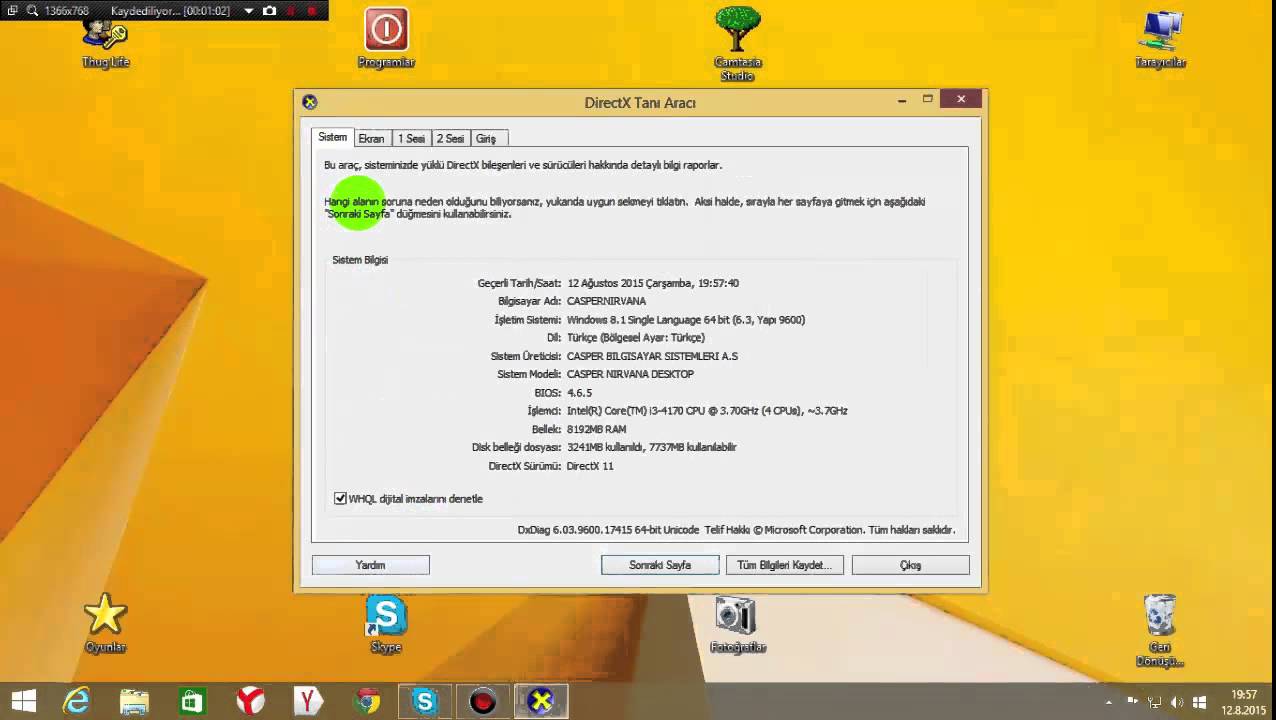Open Internet Explorer from the taskbar
The image size is (1276, 720).
[77, 701]
